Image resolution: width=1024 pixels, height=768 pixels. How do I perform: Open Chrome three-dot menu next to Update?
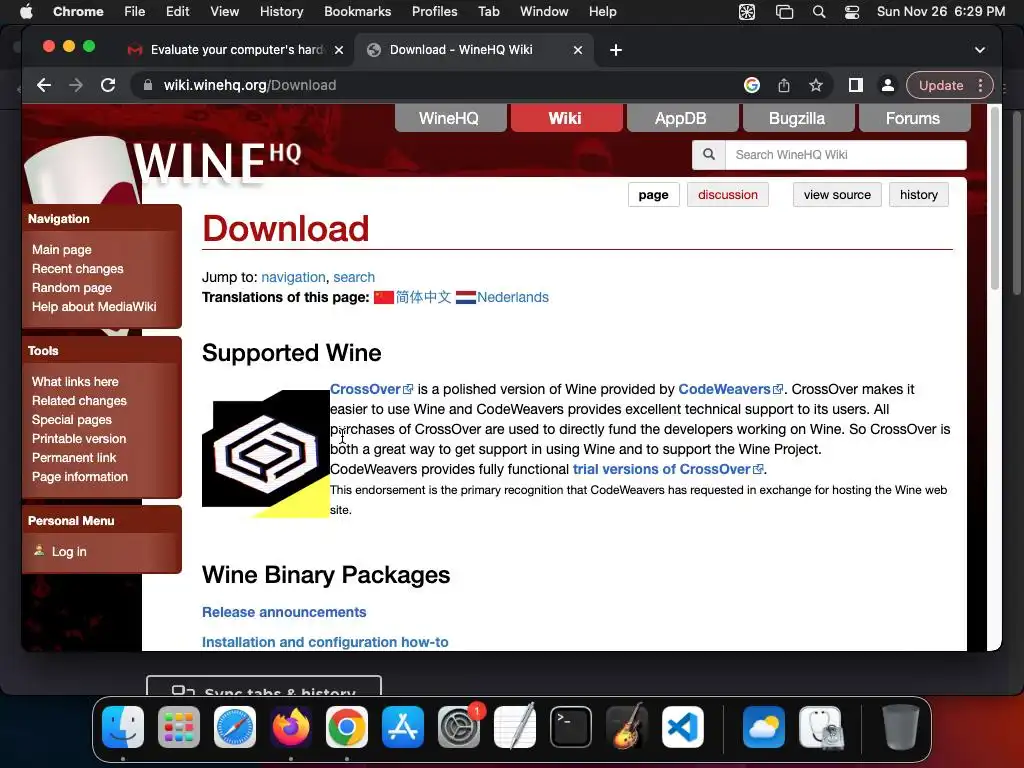tap(980, 85)
